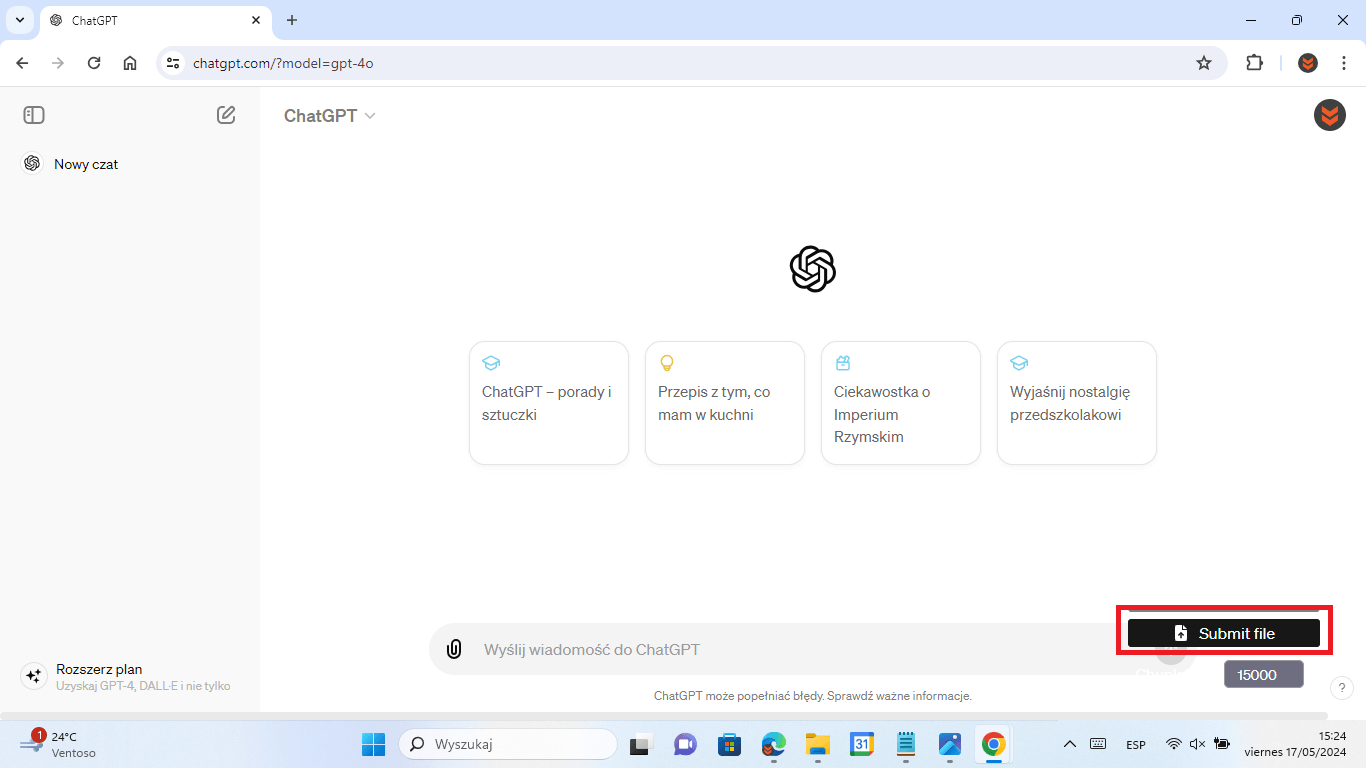Start a new chat with pencil icon
1366x768 pixels.
pyautogui.click(x=226, y=115)
